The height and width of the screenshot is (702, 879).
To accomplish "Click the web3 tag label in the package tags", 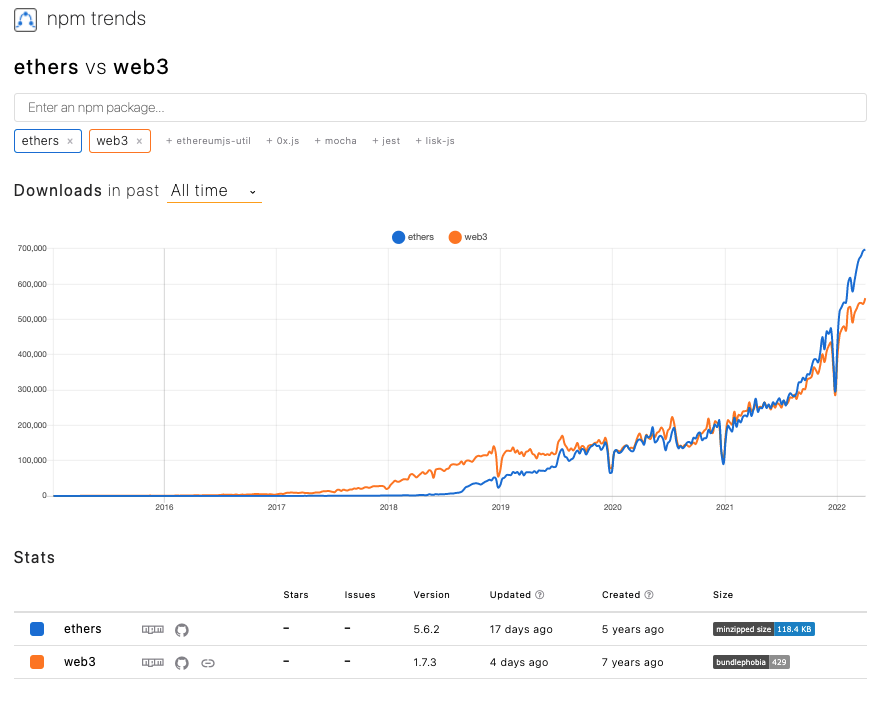I will pos(112,141).
